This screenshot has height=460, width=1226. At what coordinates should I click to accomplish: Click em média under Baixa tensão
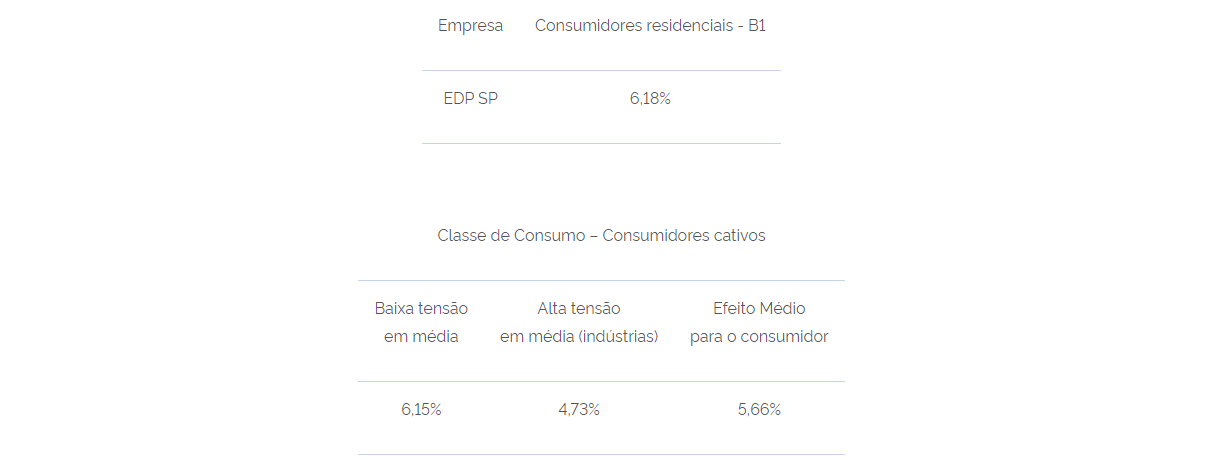point(421,337)
